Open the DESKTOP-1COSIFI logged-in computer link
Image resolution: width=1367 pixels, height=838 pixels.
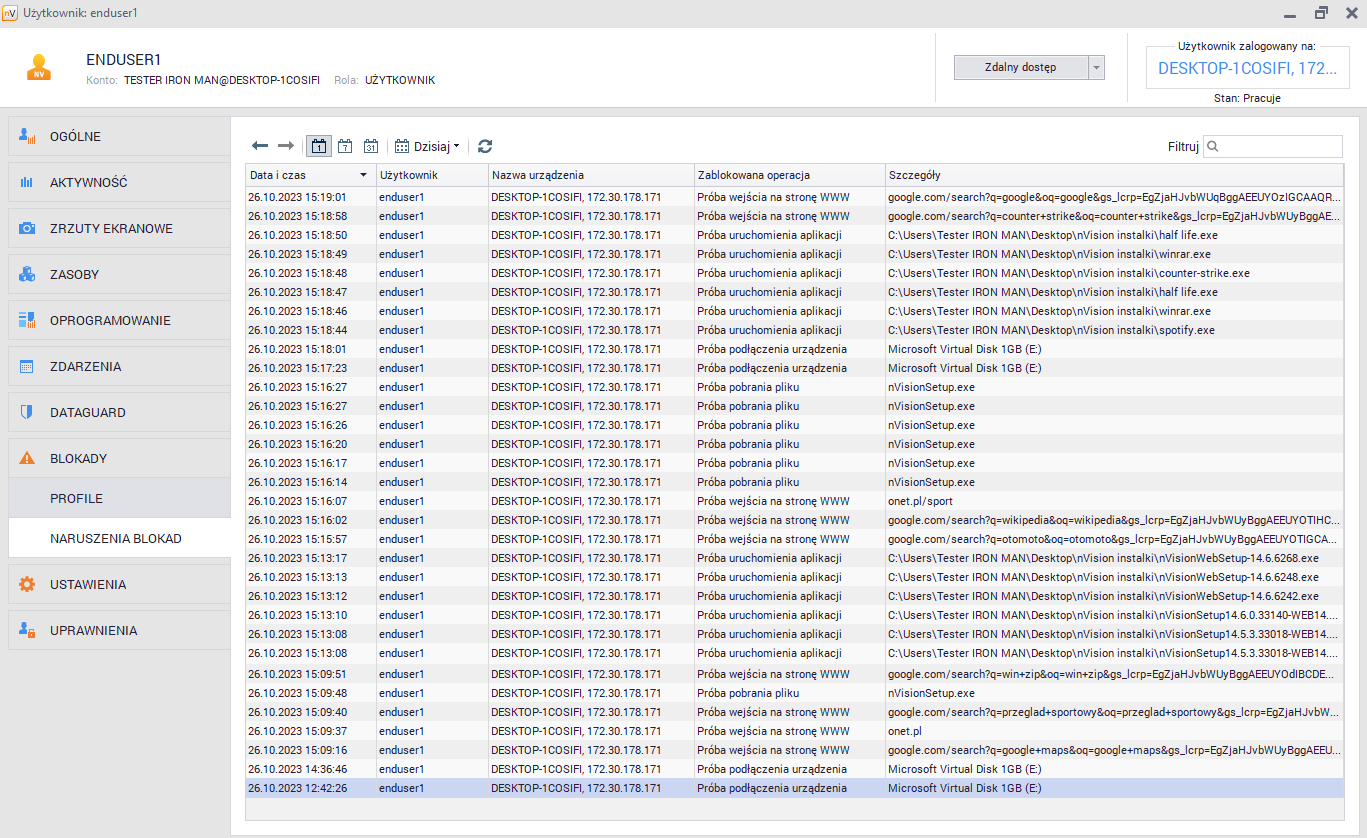point(1247,68)
